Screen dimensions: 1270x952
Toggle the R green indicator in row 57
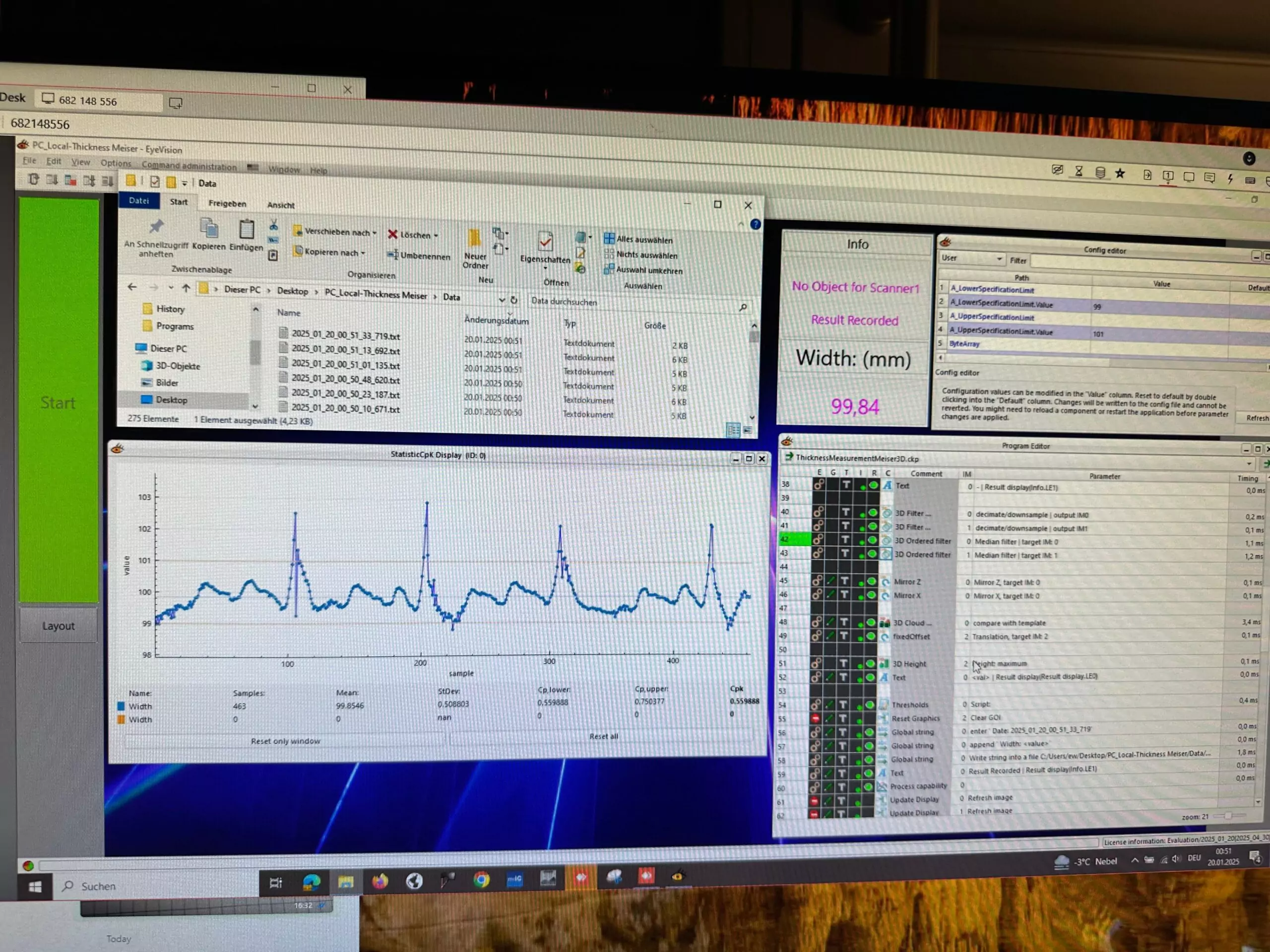coord(869,745)
